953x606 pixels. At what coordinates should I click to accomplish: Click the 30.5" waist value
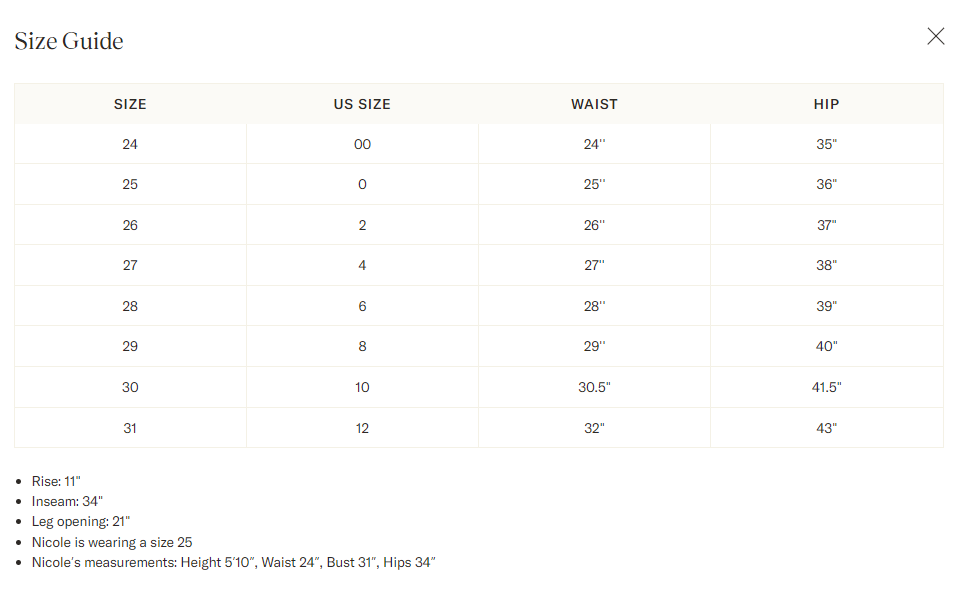pyautogui.click(x=594, y=387)
